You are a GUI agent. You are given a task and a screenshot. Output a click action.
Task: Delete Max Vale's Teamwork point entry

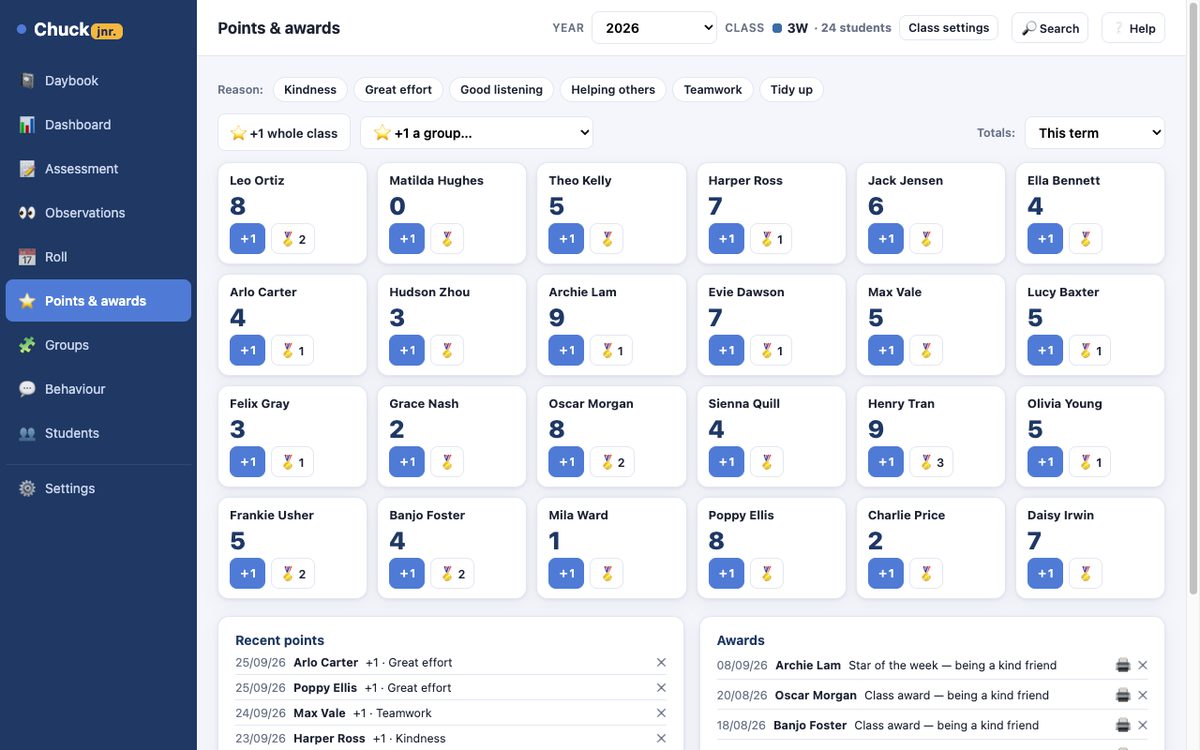(661, 714)
